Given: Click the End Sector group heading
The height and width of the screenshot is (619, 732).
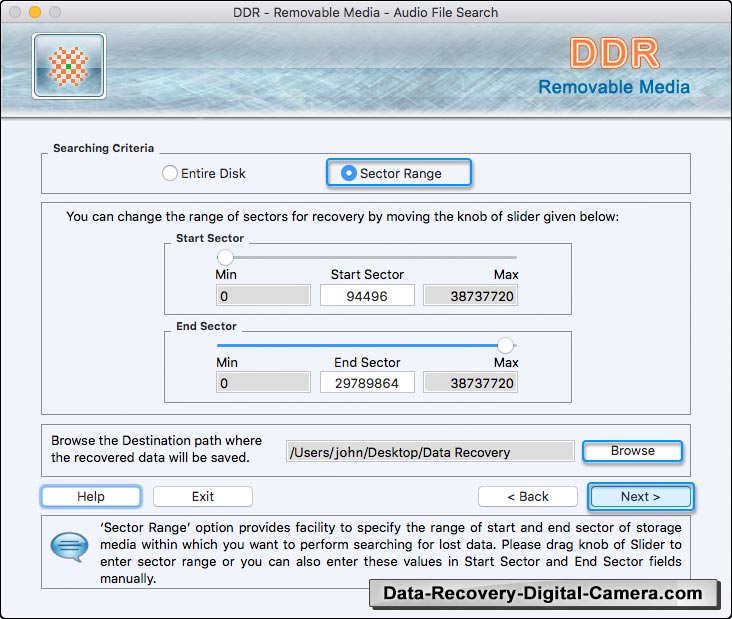Looking at the screenshot, I should point(206,326).
